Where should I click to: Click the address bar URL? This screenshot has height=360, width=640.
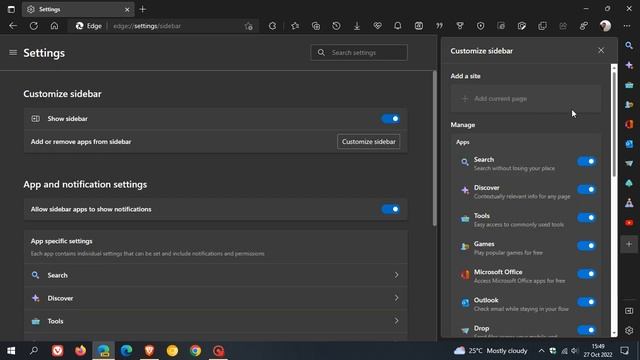click(147, 26)
